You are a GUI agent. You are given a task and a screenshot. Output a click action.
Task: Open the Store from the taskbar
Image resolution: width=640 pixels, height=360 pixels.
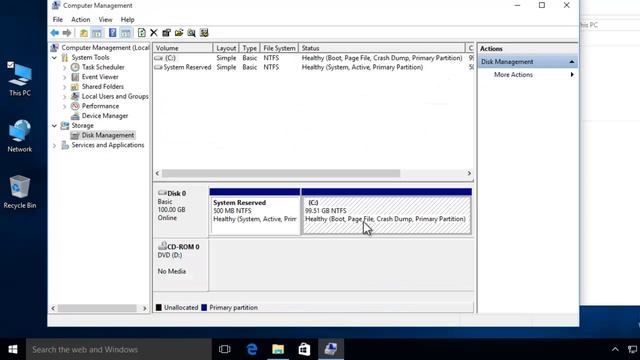point(304,349)
